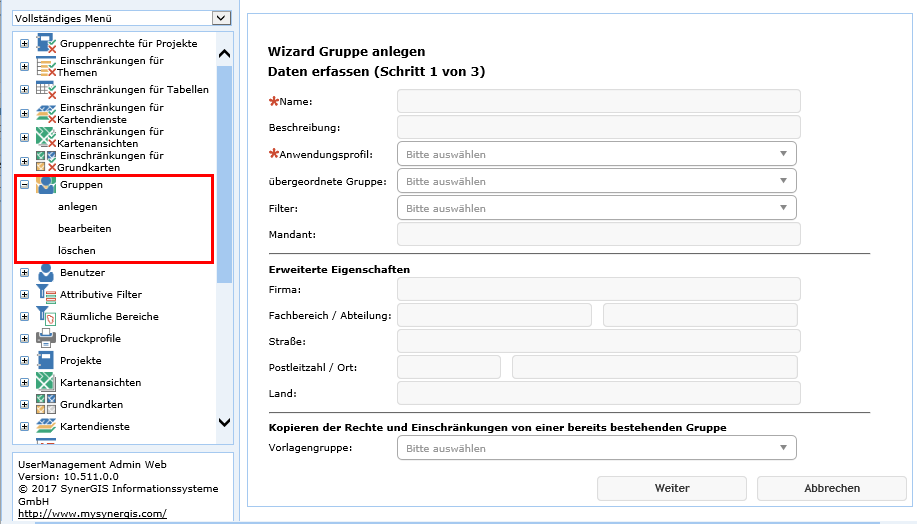Image resolution: width=917 pixels, height=524 pixels.
Task: Open the Vollständiges Menü dropdown
Action: click(221, 18)
